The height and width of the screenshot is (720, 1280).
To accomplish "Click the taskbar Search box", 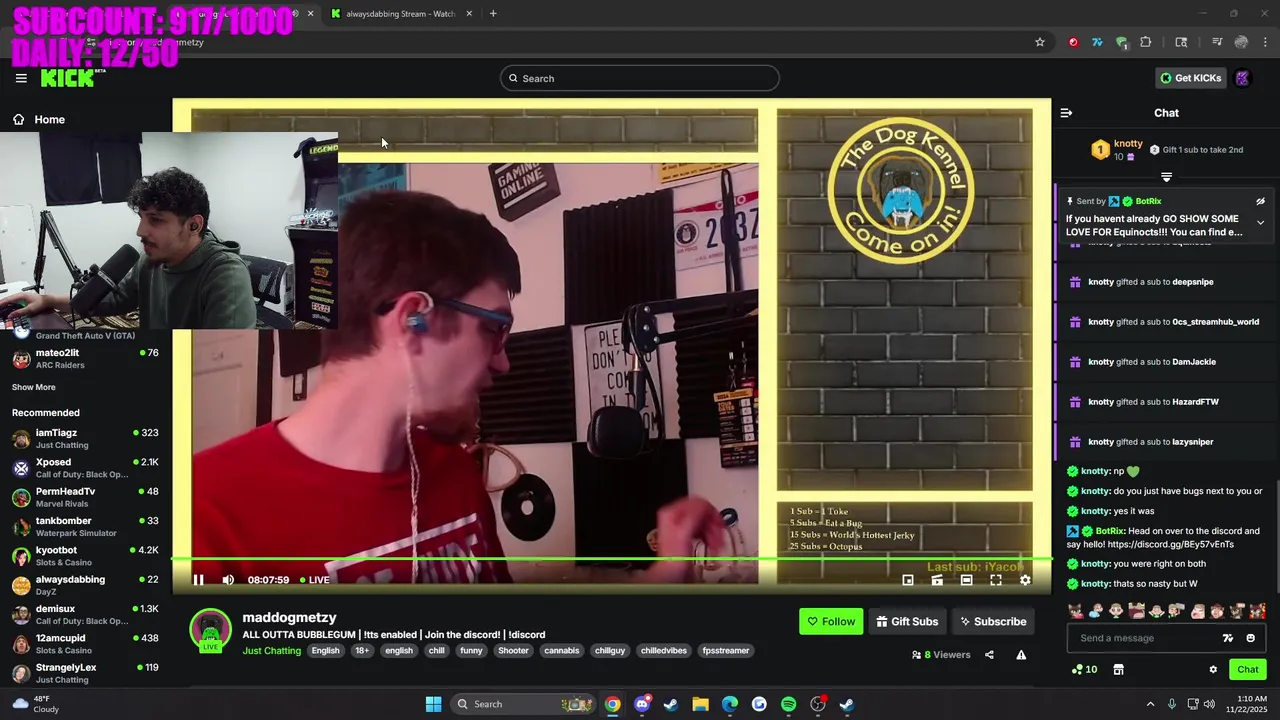I will coord(523,704).
